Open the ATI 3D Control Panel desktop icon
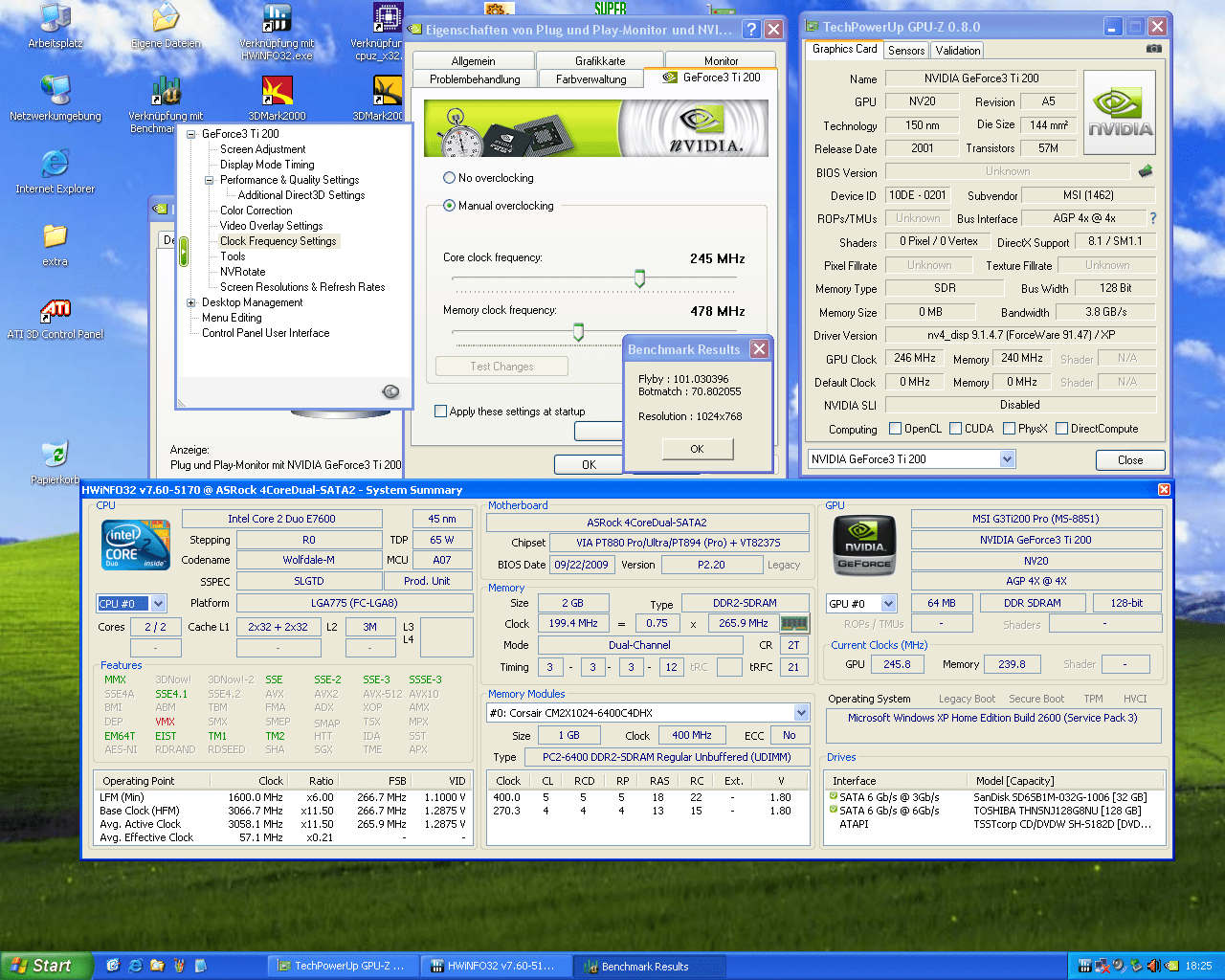This screenshot has height=980, width=1225. pos(56,311)
